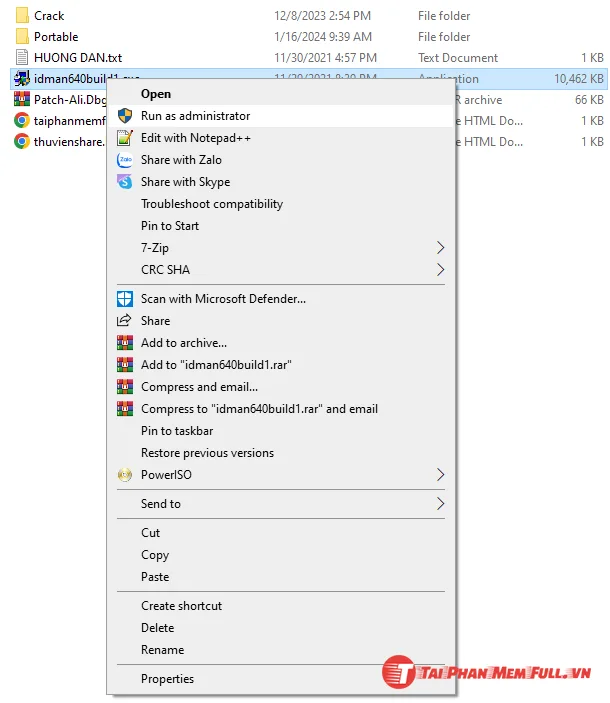Viewport: 610px width, 703px height.
Task: Choose Copy from the context menu
Action: click(281, 555)
